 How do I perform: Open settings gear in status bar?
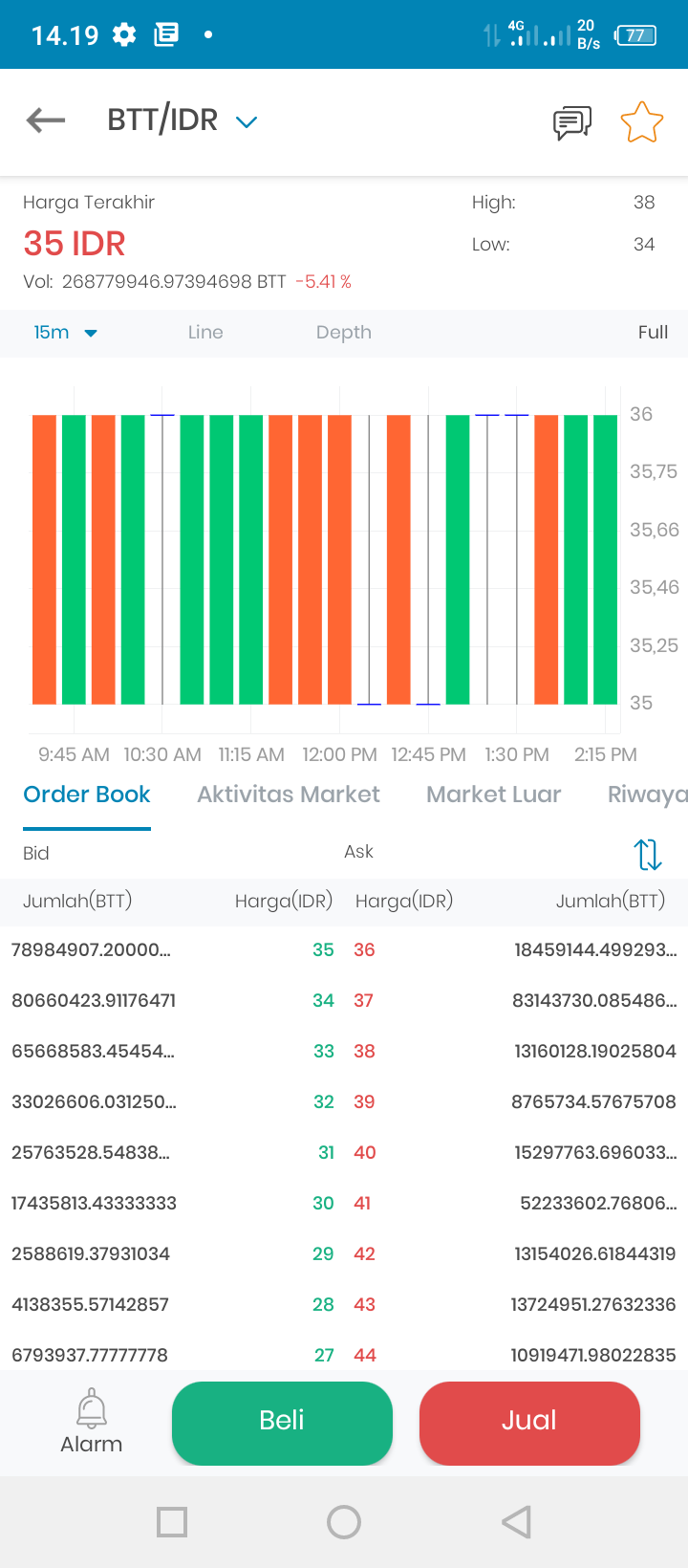pos(124,35)
